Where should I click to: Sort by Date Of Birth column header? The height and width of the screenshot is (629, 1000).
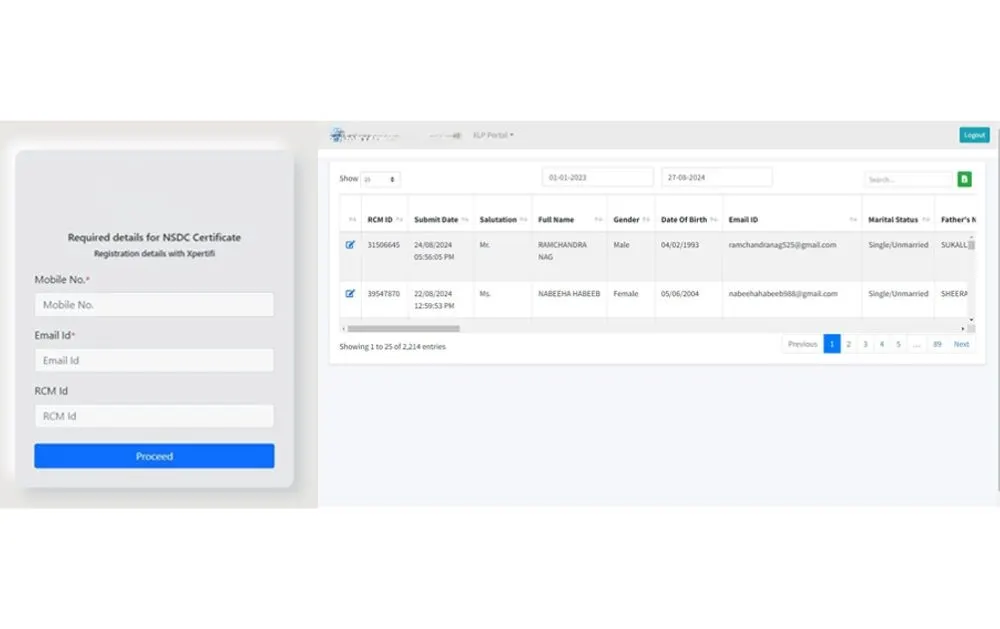pyautogui.click(x=689, y=219)
